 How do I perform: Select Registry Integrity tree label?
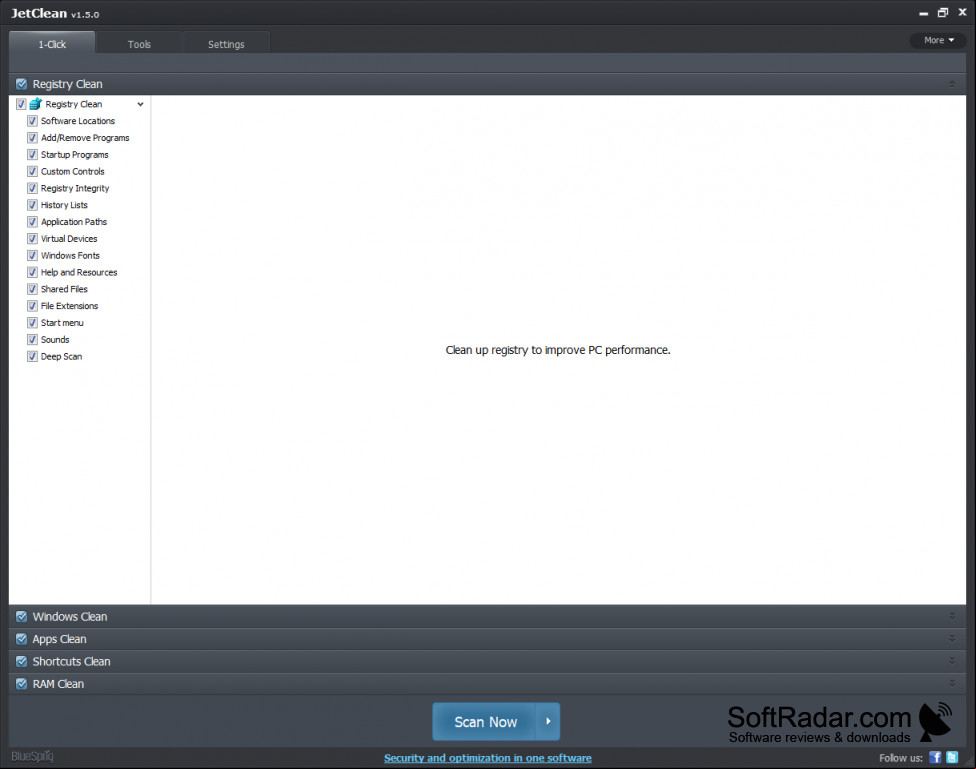tap(75, 188)
